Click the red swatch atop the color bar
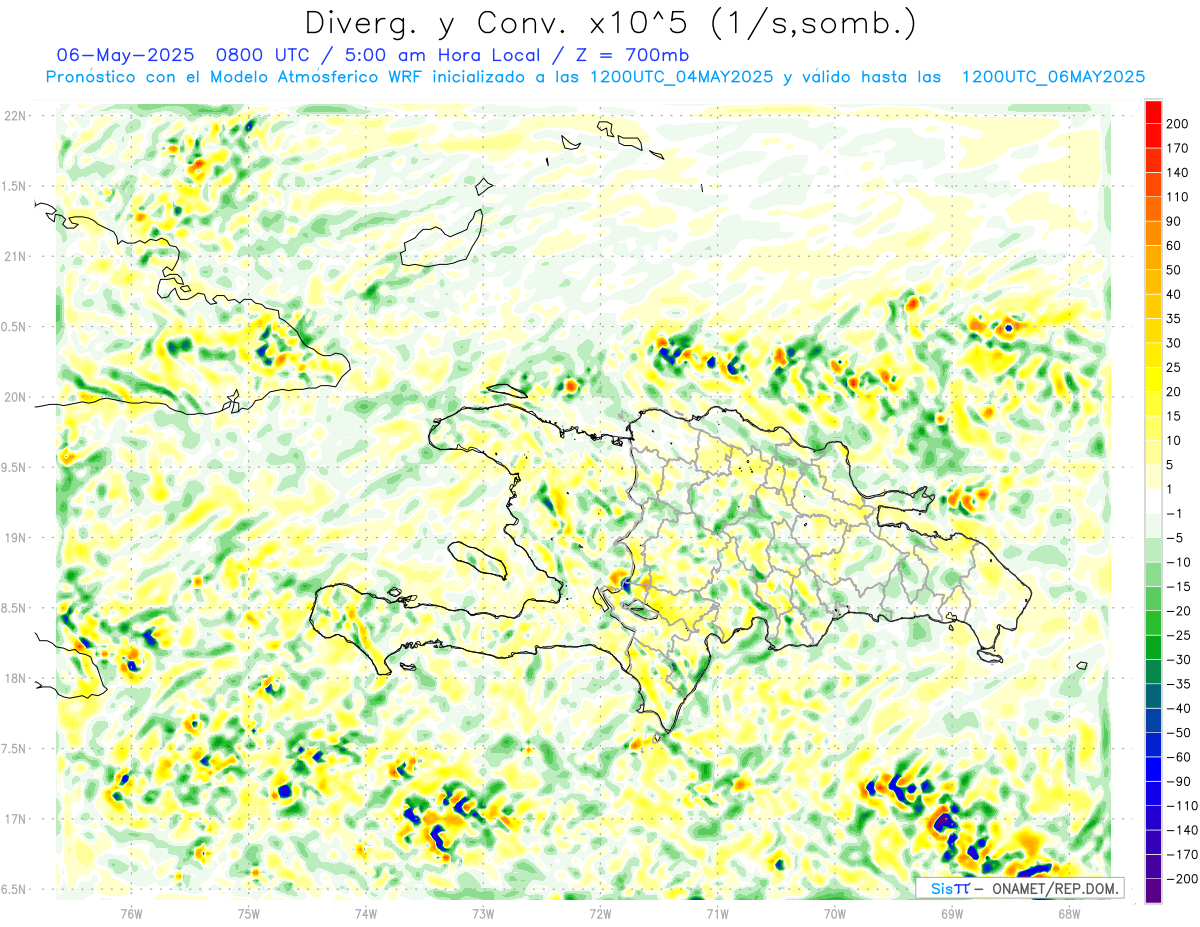1200x927 pixels. (x=1153, y=111)
